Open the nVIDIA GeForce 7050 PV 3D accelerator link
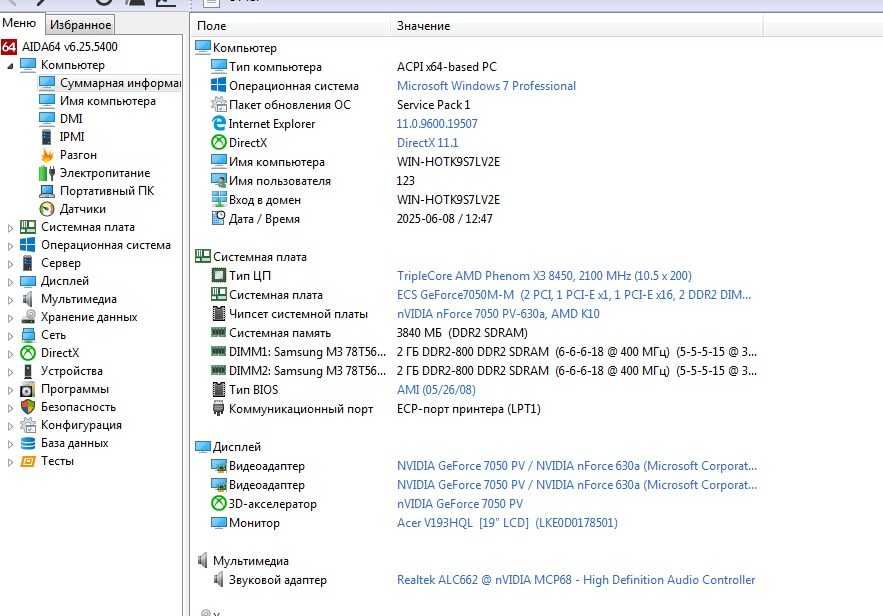Image resolution: width=883 pixels, height=616 pixels. (x=460, y=503)
